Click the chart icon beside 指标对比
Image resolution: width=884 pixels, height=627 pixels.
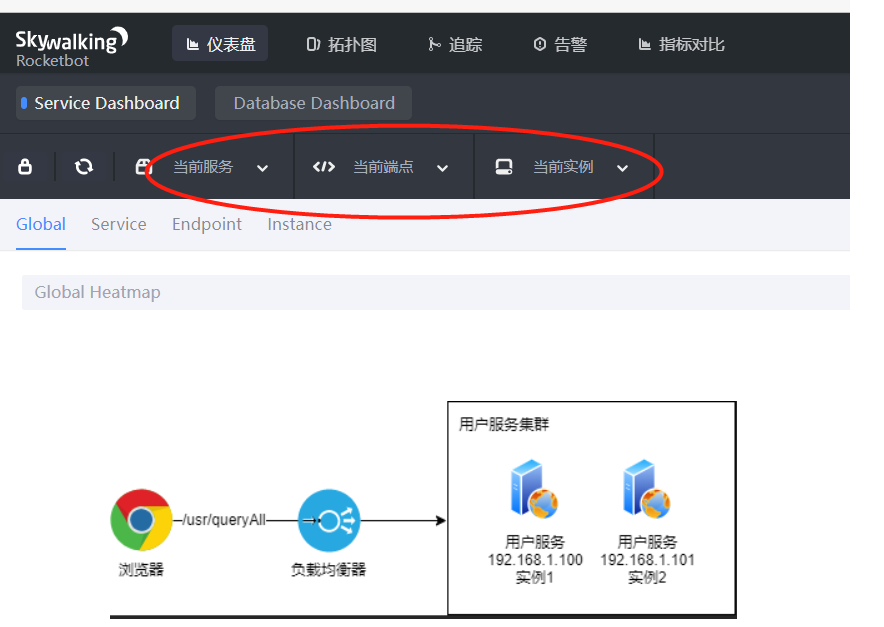click(644, 44)
